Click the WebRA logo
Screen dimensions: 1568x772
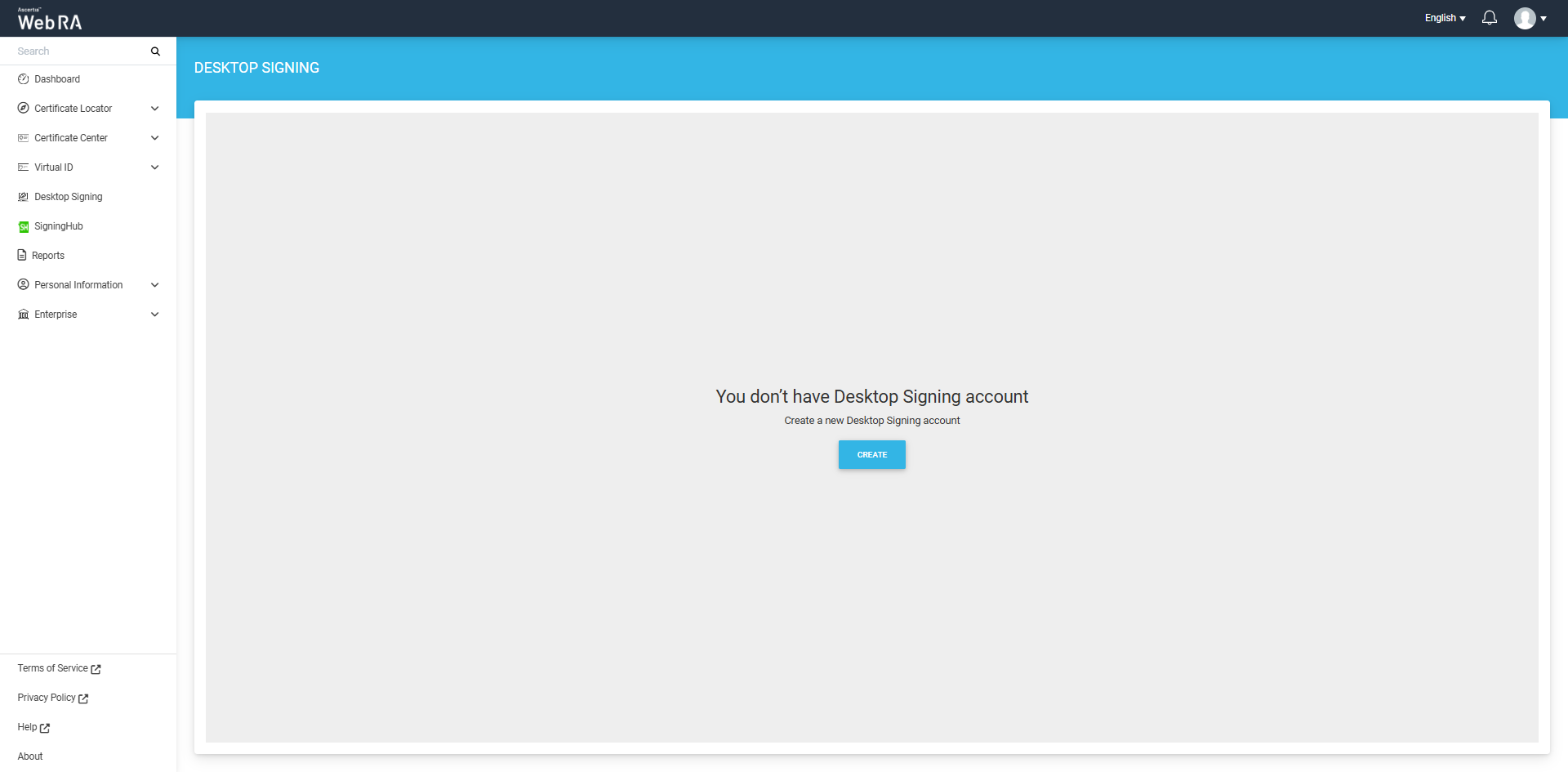point(50,20)
